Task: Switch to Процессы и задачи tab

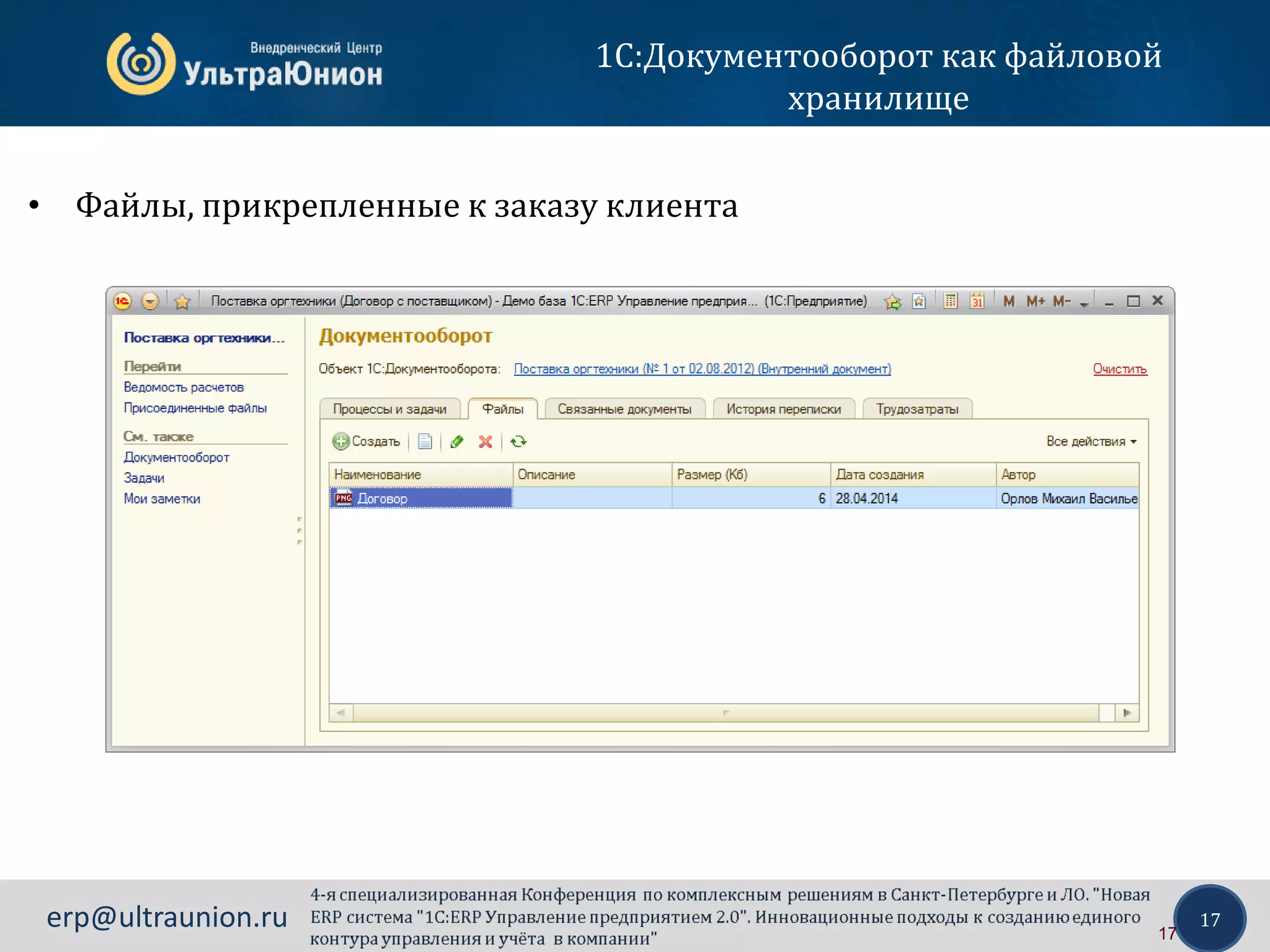Action: pos(389,409)
